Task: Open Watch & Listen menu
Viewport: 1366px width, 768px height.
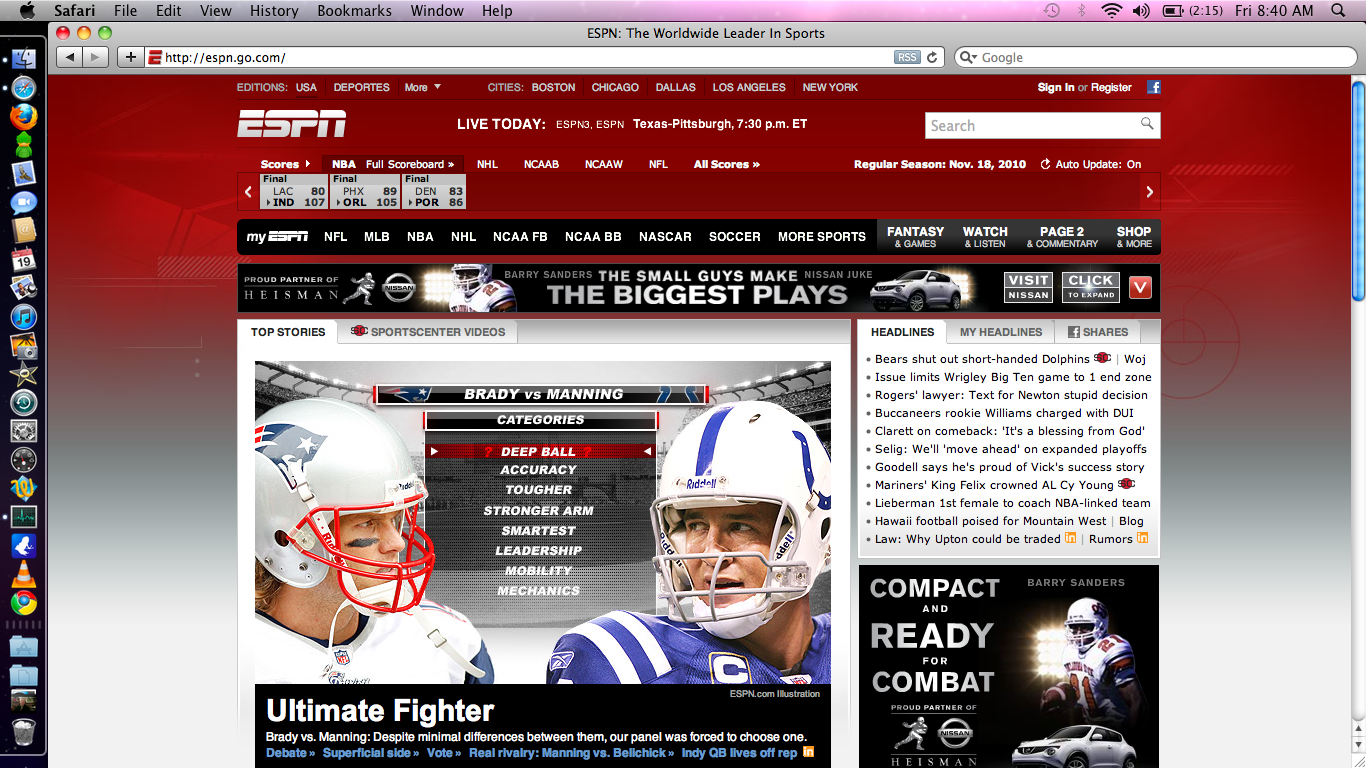Action: [x=985, y=237]
